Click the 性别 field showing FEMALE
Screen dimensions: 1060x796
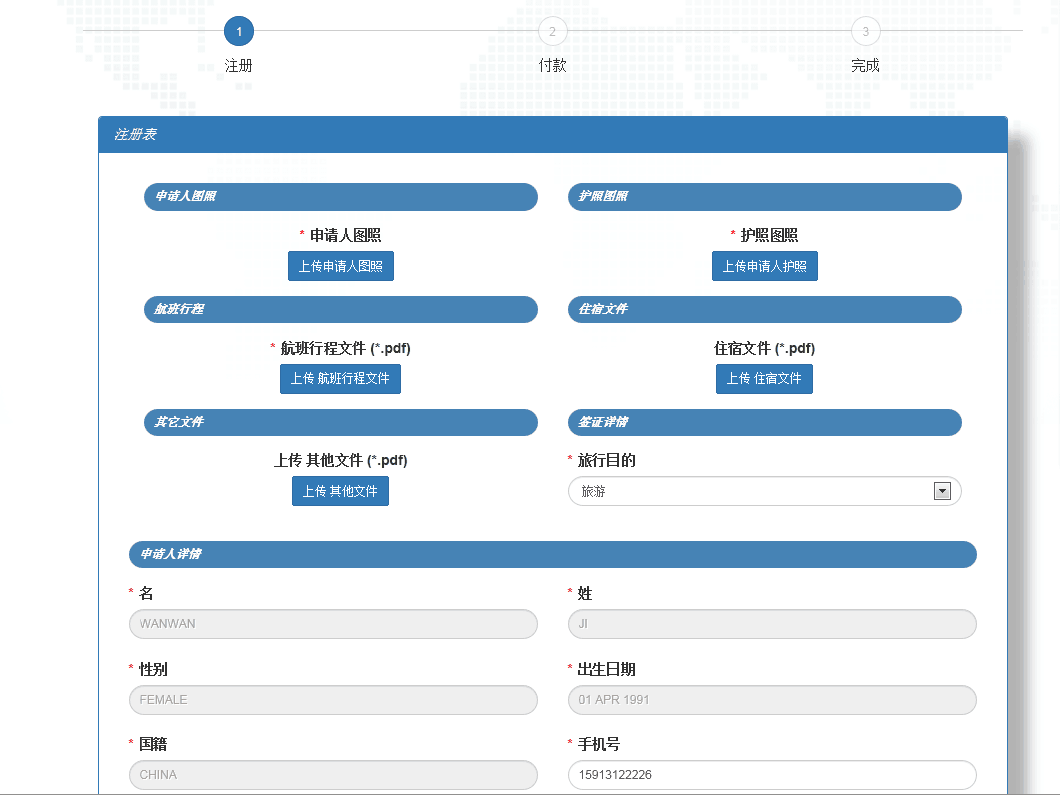coord(333,700)
